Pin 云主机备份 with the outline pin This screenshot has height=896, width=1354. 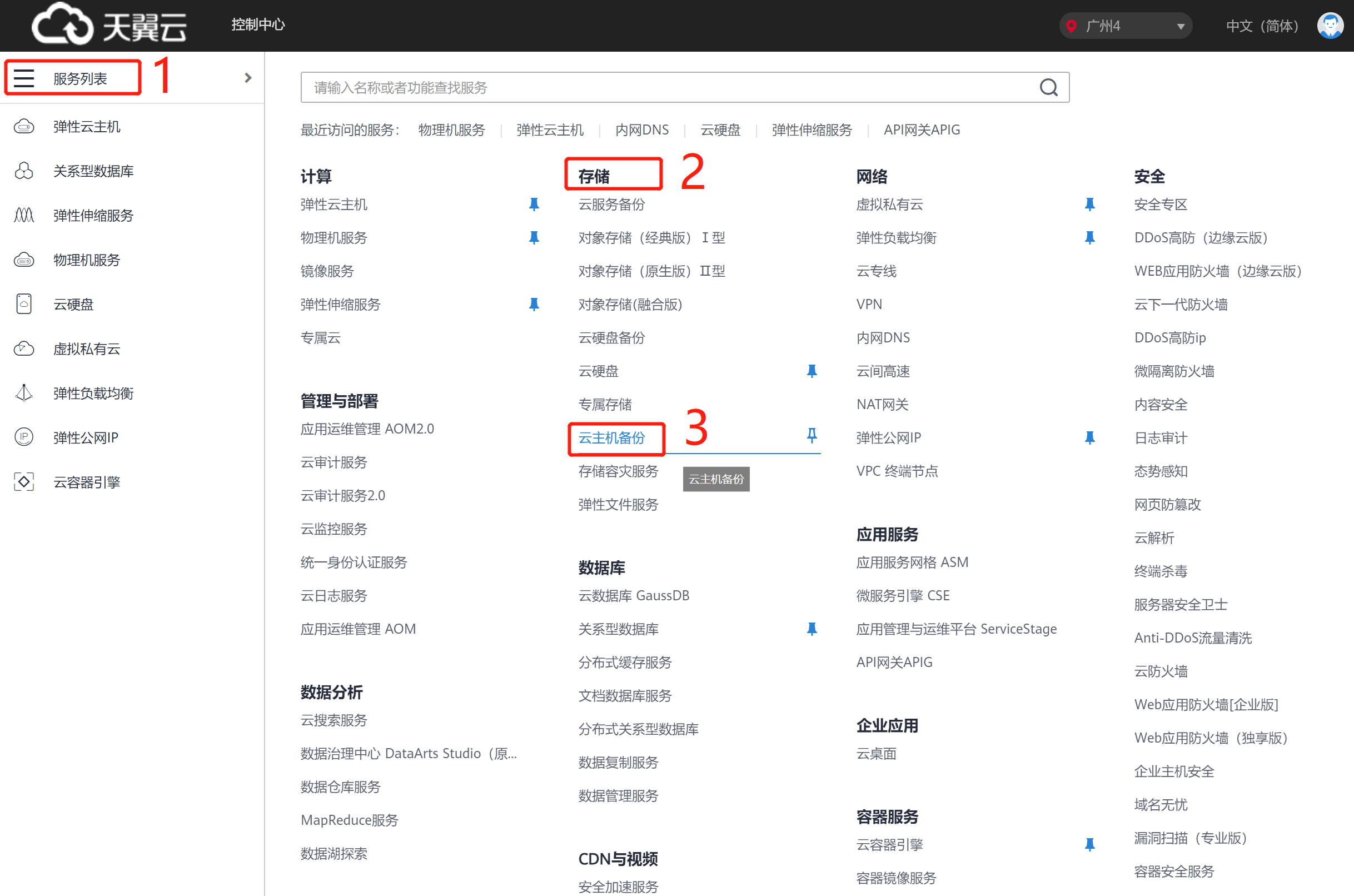pos(812,436)
